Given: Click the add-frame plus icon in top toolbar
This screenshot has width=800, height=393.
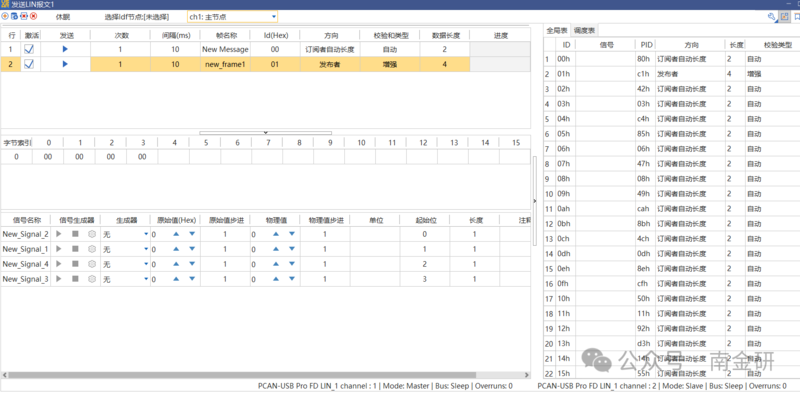Looking at the screenshot, I should coord(5,16).
